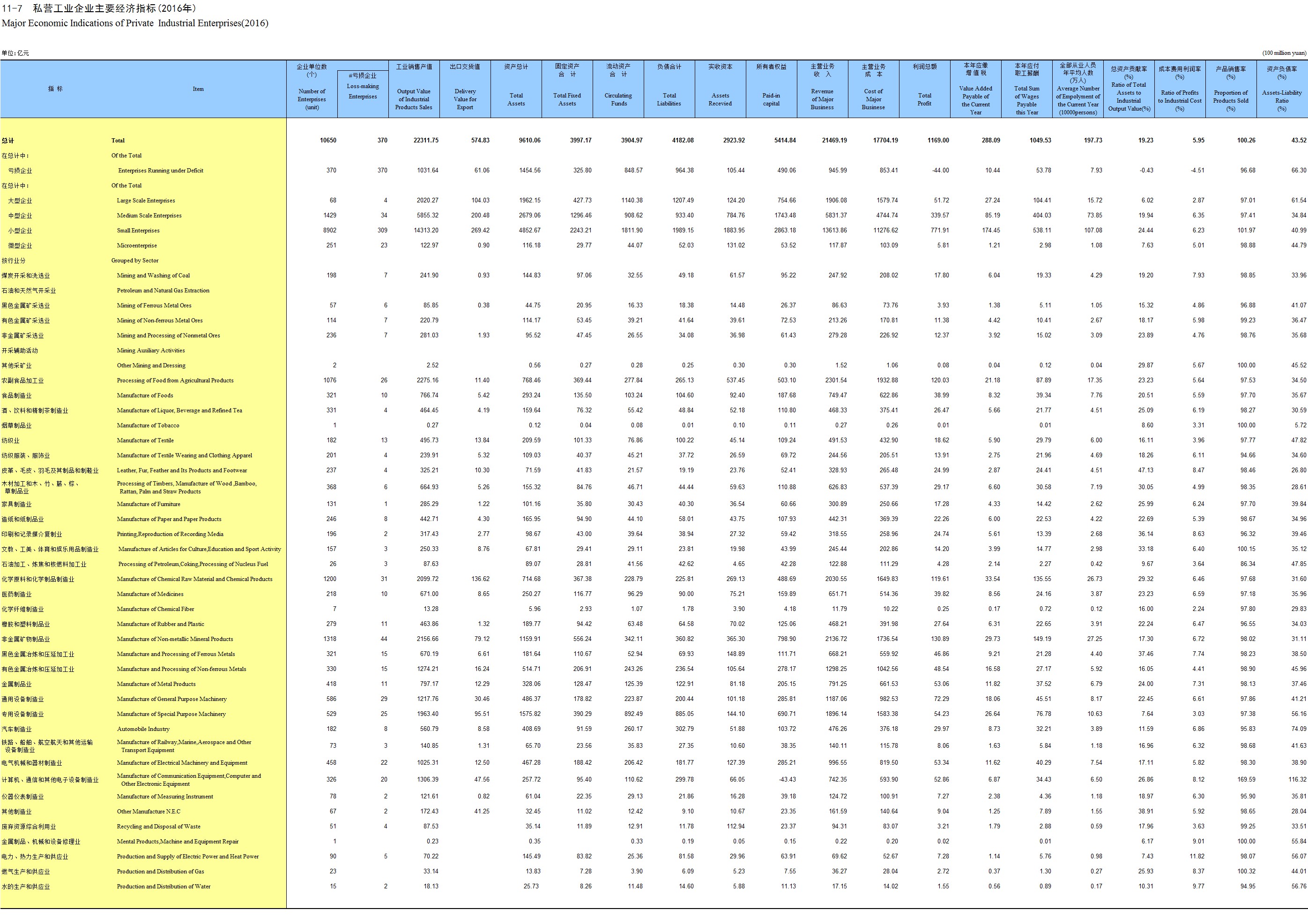Select the paid-in capital value -43.43
Screen dimensions: 1308x924
pyautogui.click(x=787, y=780)
